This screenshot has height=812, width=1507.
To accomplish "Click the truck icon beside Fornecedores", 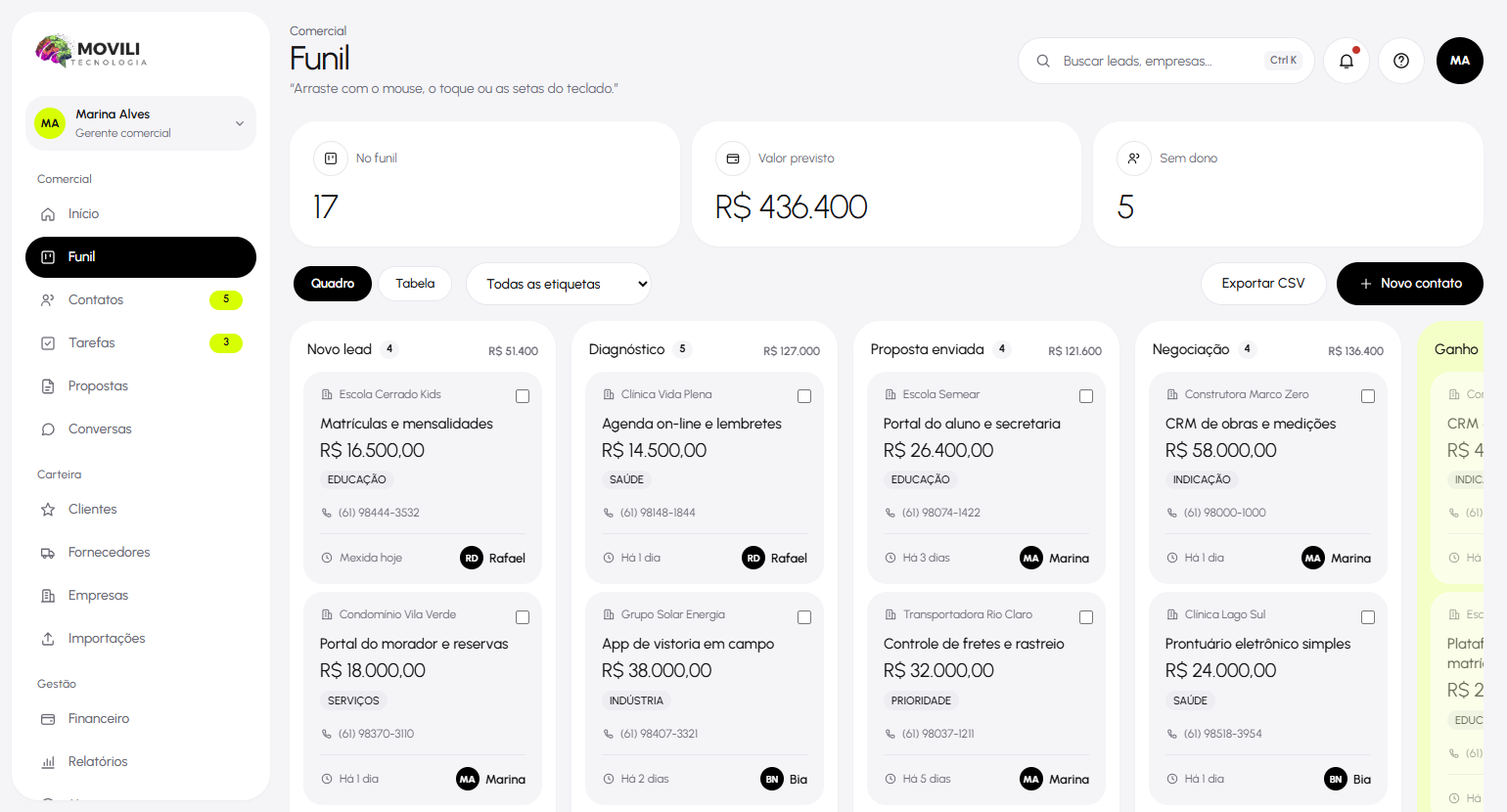I will (48, 553).
